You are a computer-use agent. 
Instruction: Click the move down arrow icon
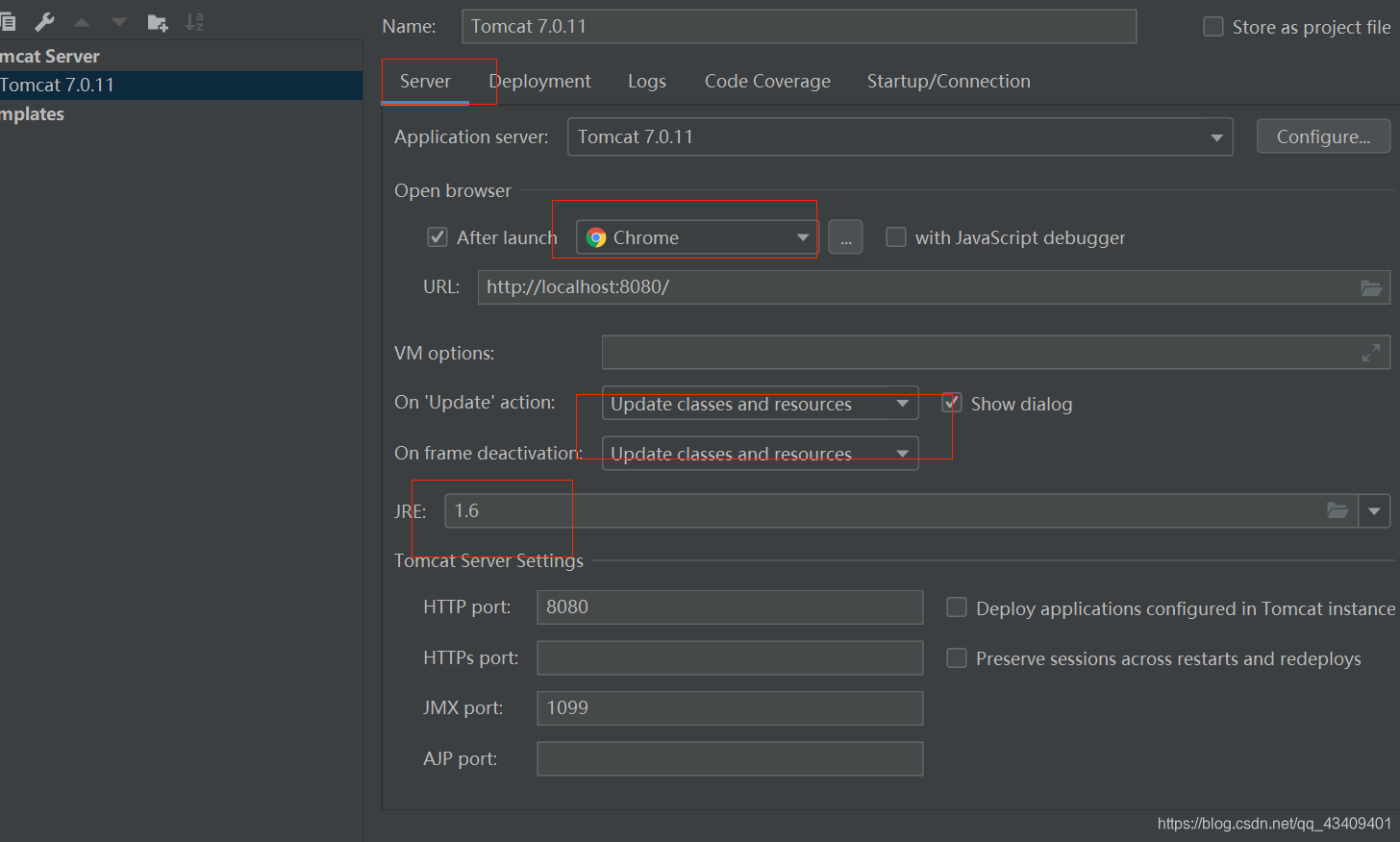(119, 22)
